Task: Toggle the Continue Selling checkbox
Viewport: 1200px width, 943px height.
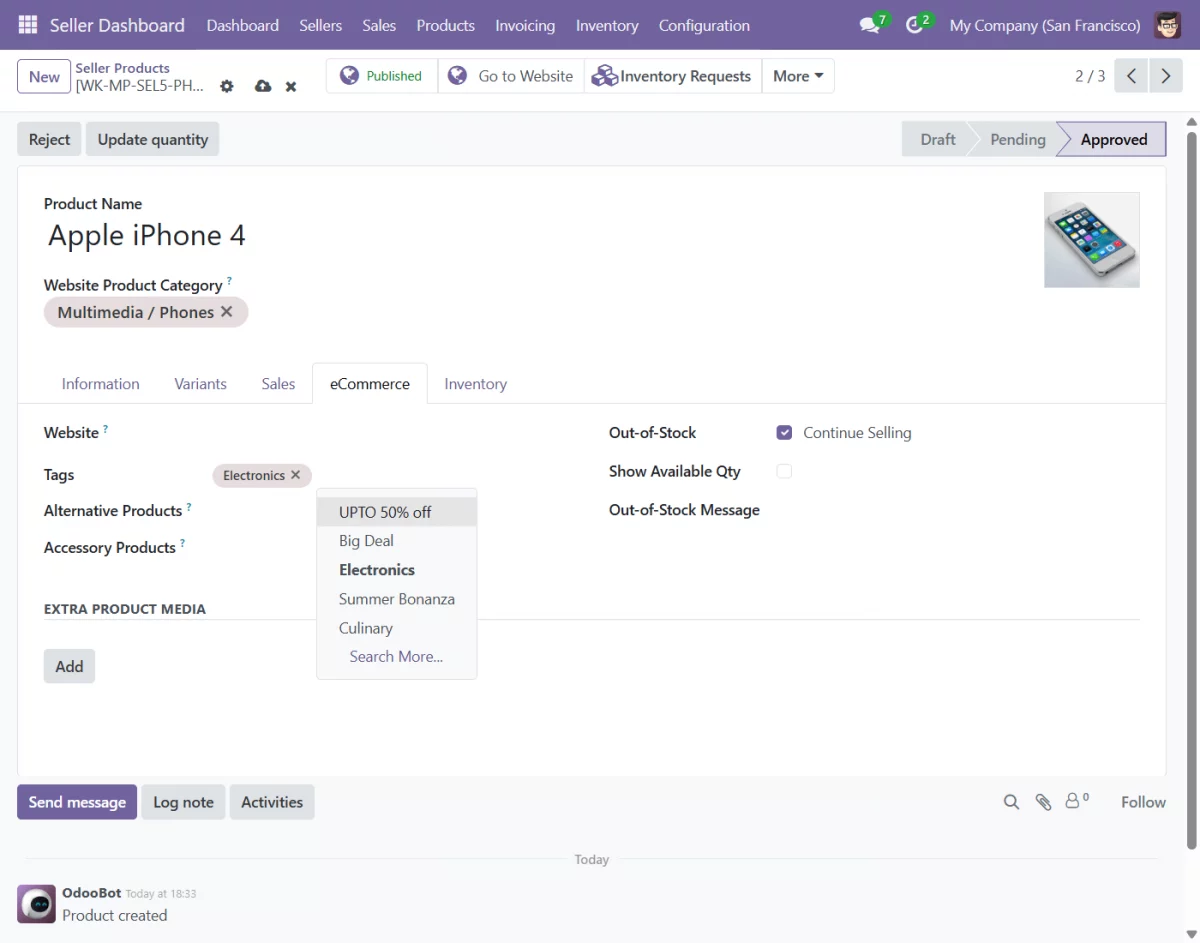Action: pos(784,433)
